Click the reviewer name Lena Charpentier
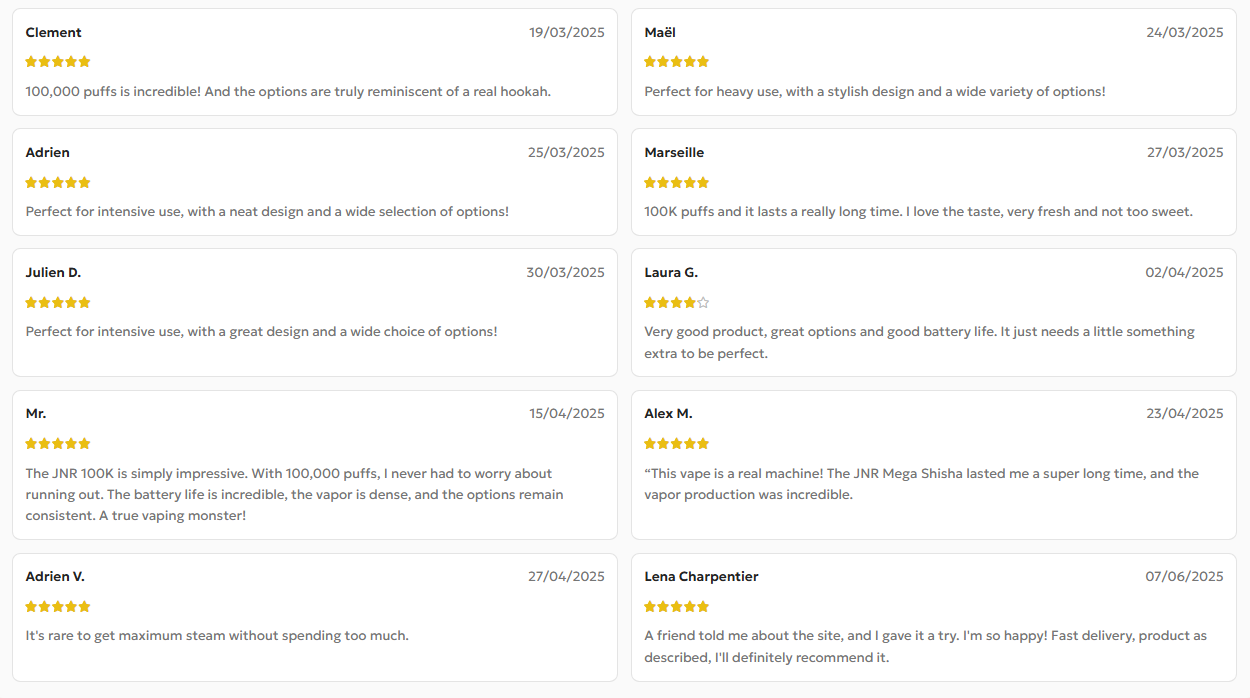Image resolution: width=1250 pixels, height=698 pixels. point(701,577)
